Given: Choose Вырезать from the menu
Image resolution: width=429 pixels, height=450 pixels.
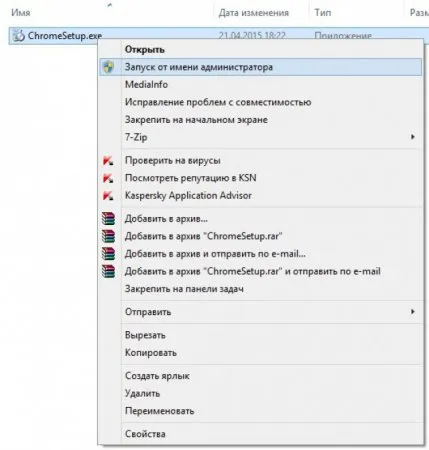Looking at the screenshot, I should (x=261, y=335).
